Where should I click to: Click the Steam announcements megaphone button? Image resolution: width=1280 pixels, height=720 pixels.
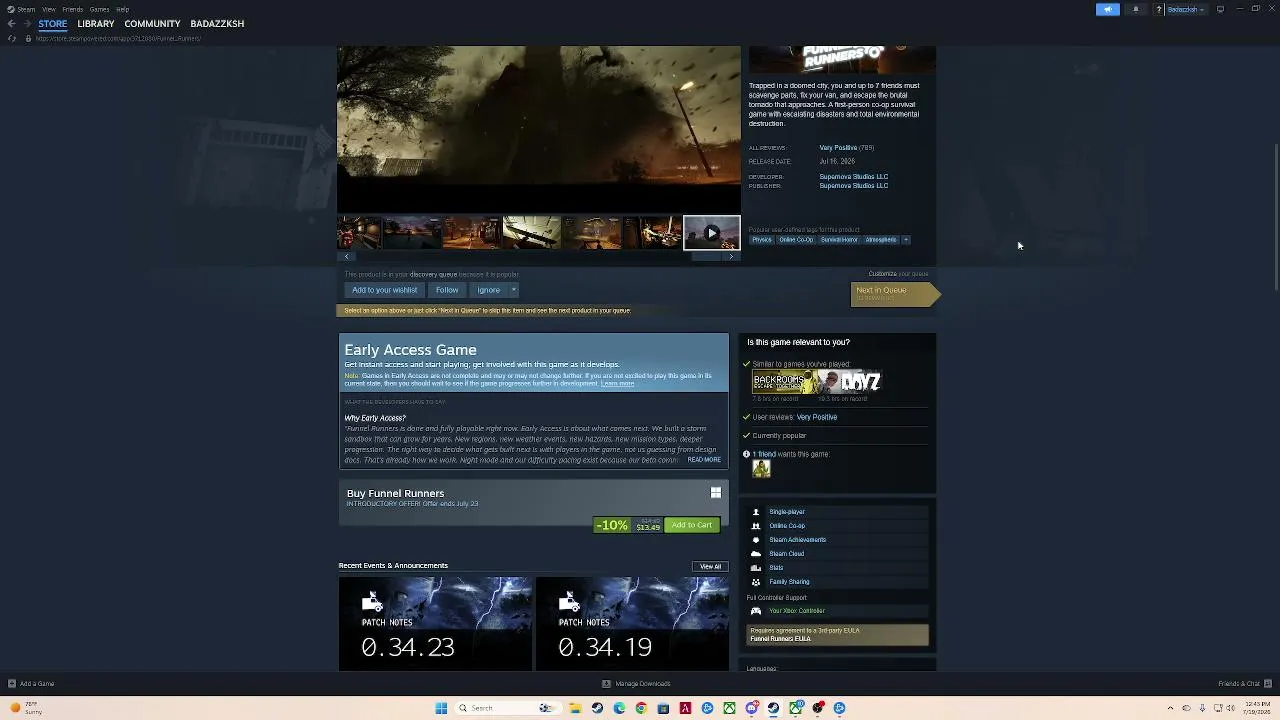[x=1108, y=9]
